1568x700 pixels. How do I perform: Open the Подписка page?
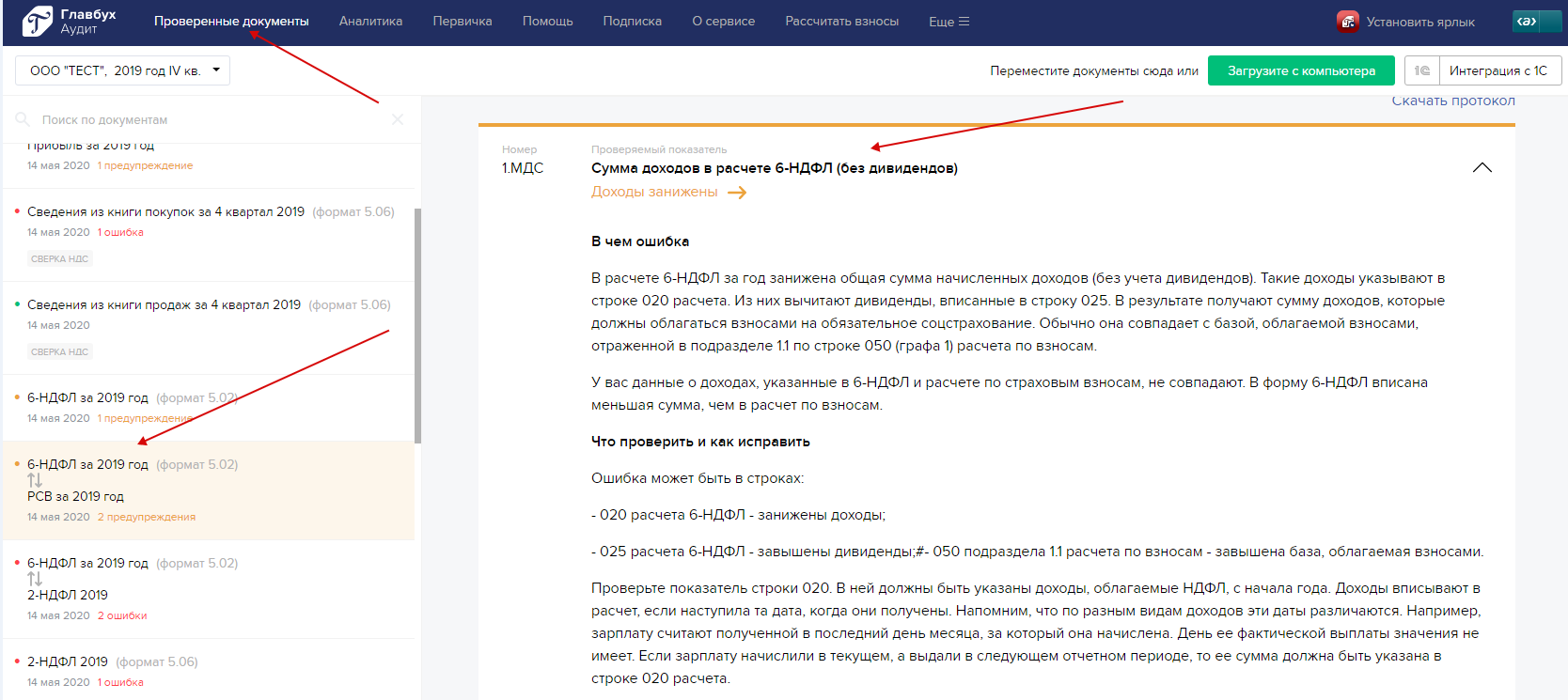pos(632,21)
